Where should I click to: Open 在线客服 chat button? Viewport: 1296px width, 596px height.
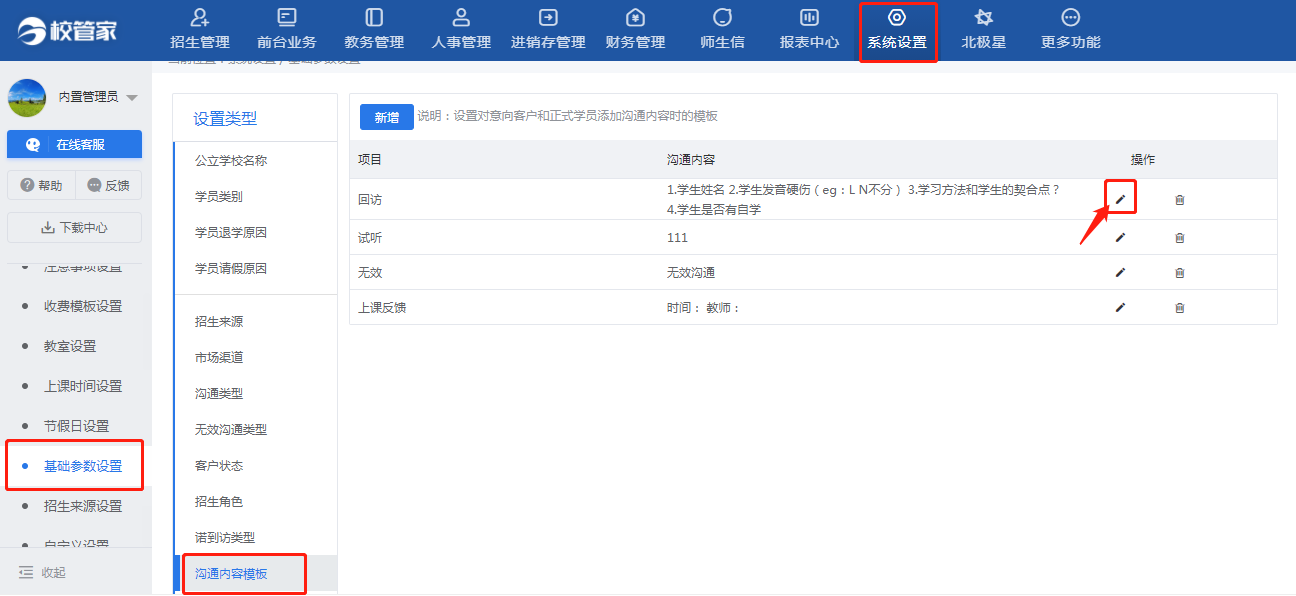pyautogui.click(x=74, y=144)
